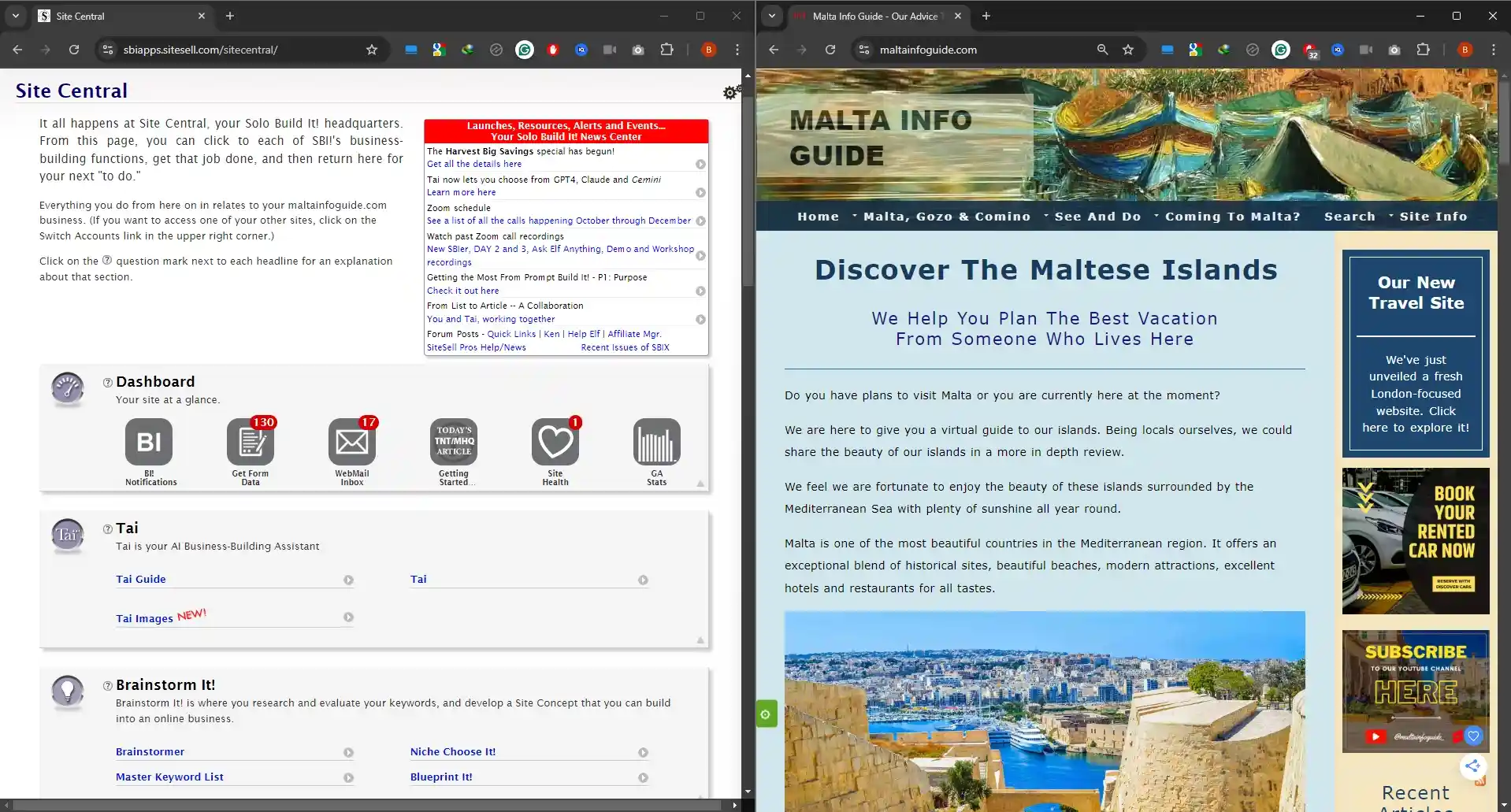The height and width of the screenshot is (812, 1511).
Task: Toggle the green floating share widget
Action: pos(765,714)
